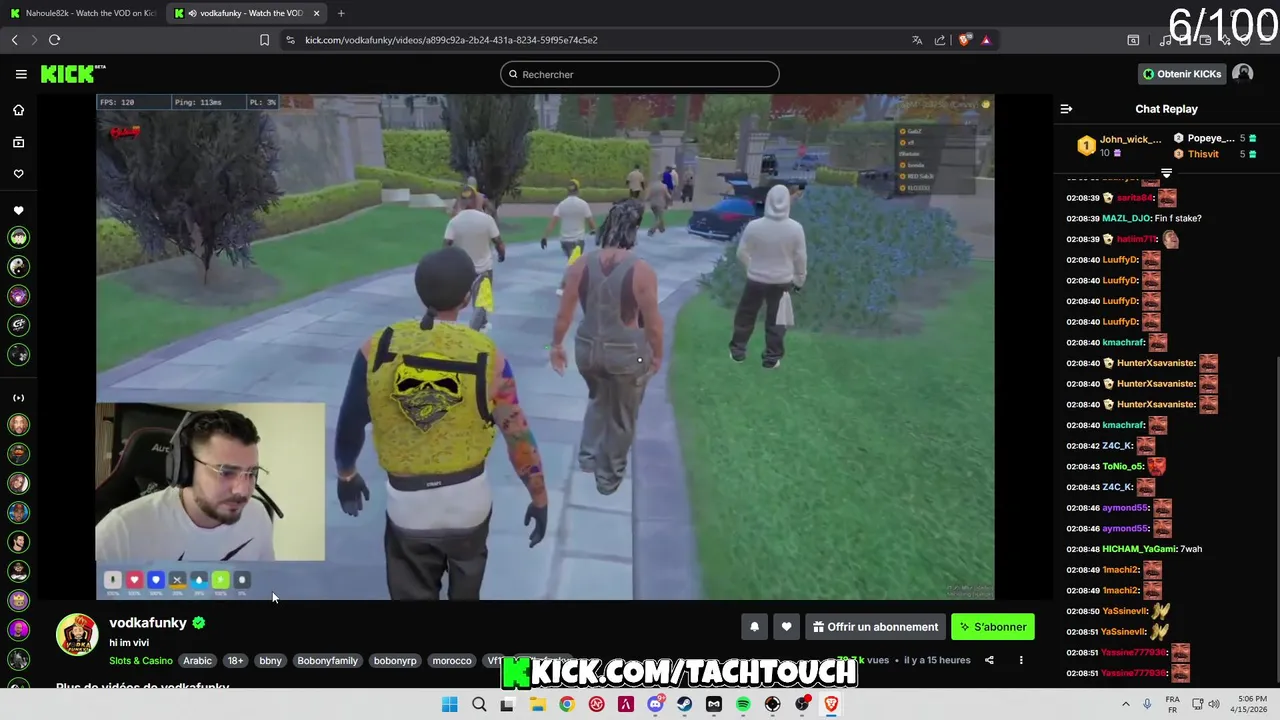1280x720 pixels.
Task: Switch the FRA input language indicator
Action: pyautogui.click(x=1173, y=704)
